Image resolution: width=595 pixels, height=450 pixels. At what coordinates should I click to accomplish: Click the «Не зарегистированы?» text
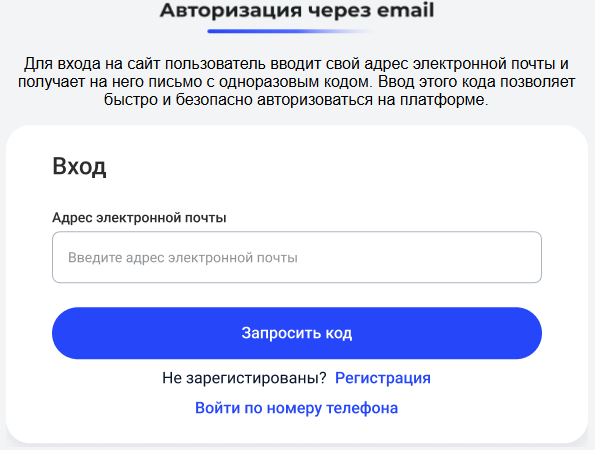coord(244,378)
